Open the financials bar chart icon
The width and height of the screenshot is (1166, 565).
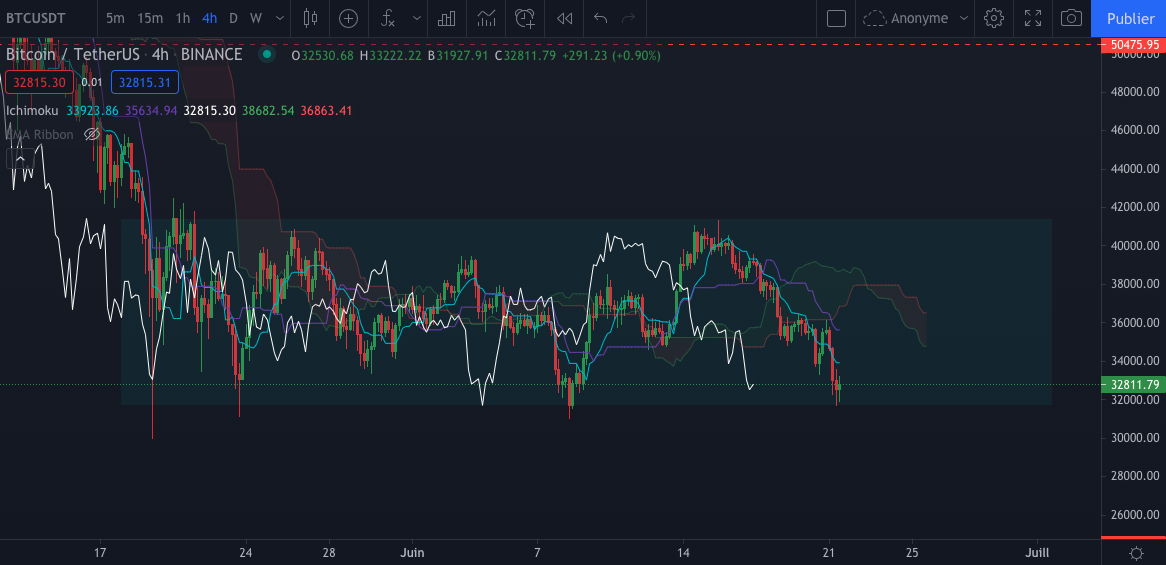[x=446, y=18]
